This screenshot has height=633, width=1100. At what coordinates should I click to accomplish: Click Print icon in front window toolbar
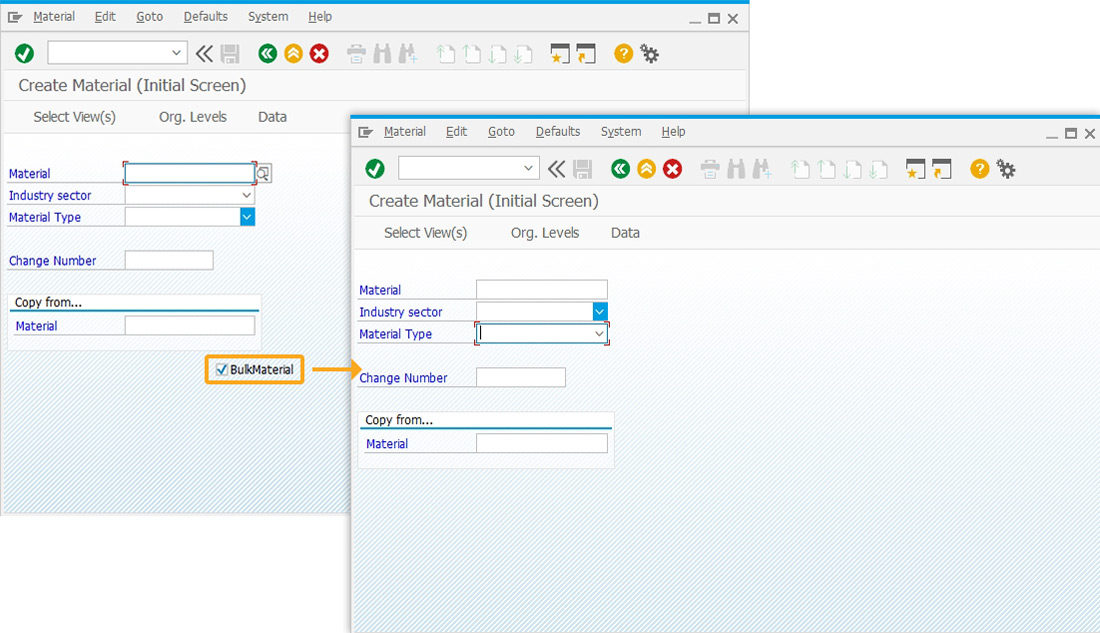click(x=710, y=168)
